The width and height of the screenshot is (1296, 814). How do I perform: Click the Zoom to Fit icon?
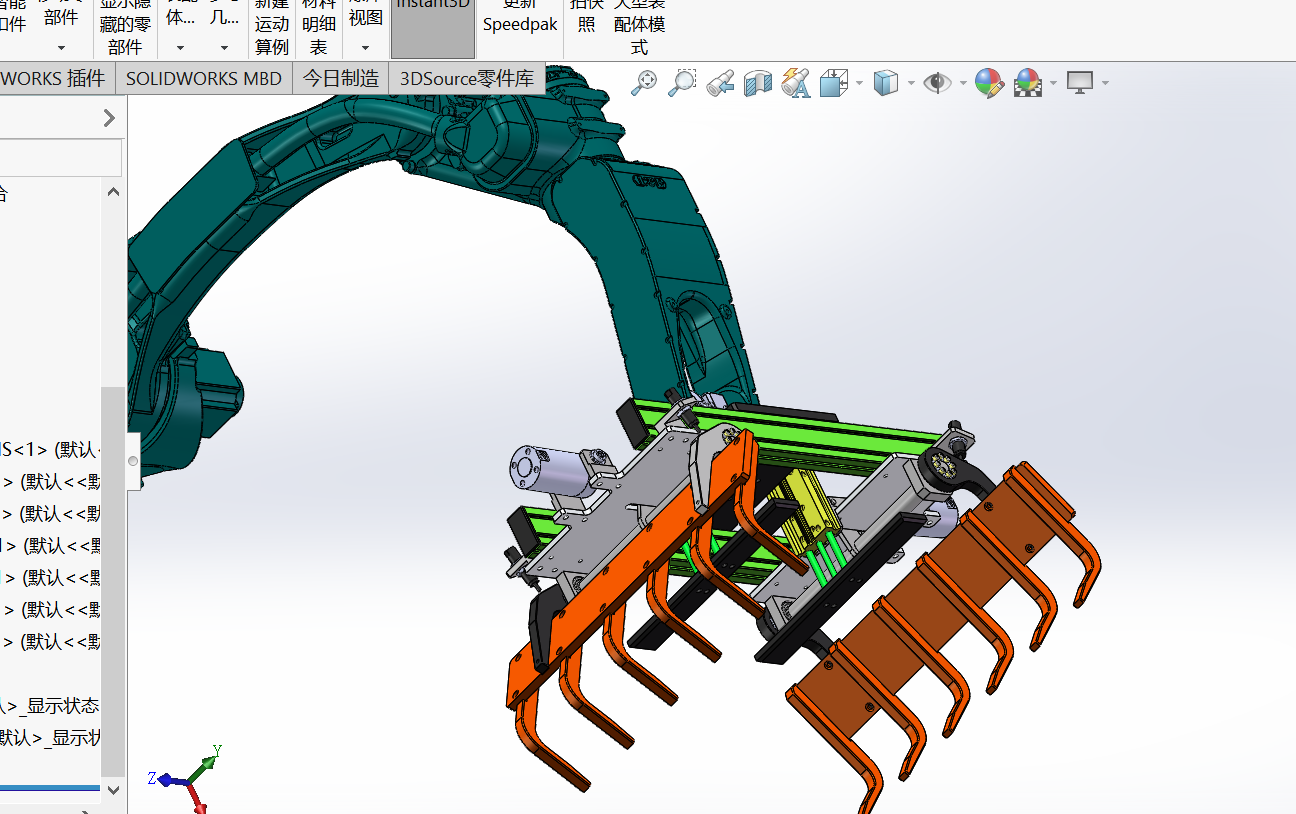[x=644, y=82]
